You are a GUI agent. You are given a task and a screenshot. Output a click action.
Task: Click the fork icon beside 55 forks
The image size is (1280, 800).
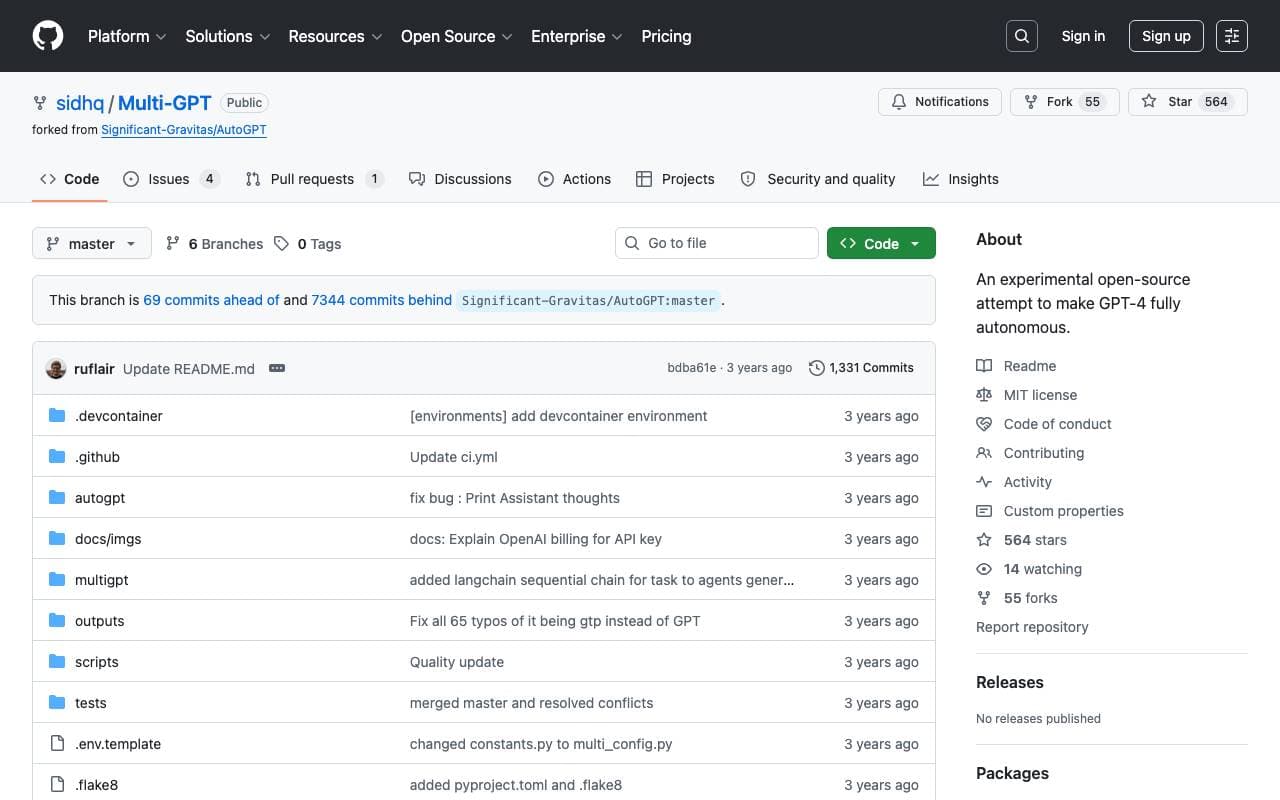[x=984, y=598]
